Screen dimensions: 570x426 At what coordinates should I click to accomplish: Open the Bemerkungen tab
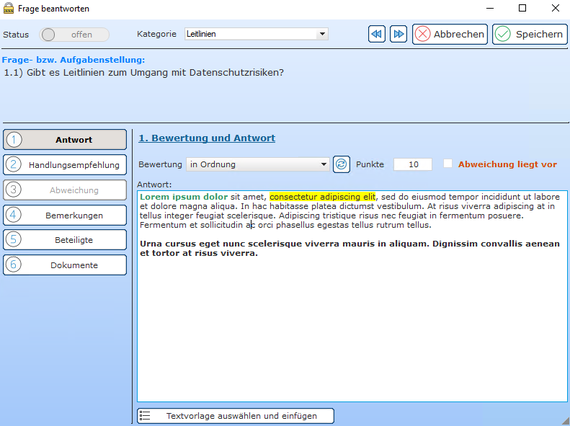pyautogui.click(x=65, y=215)
